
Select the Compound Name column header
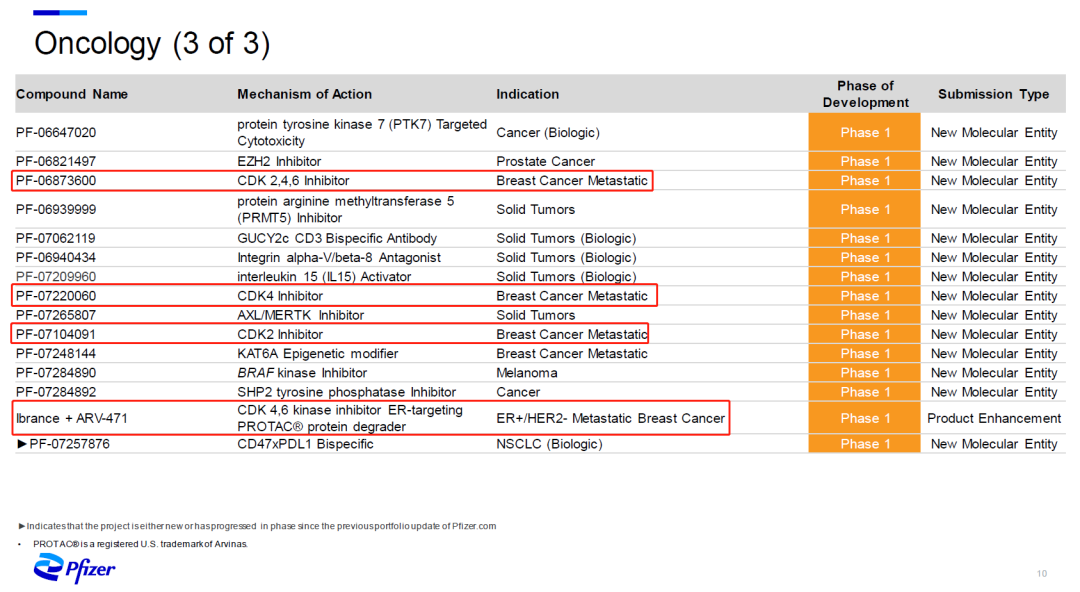click(x=72, y=94)
